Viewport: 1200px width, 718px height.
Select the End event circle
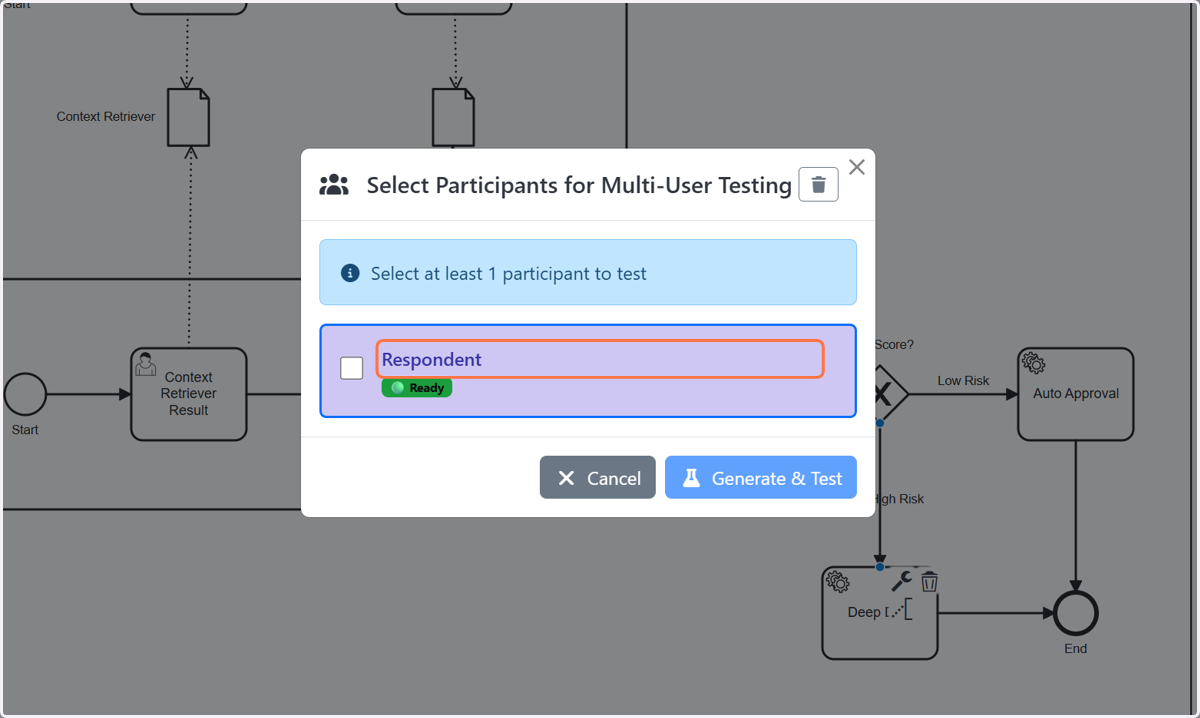pyautogui.click(x=1076, y=613)
